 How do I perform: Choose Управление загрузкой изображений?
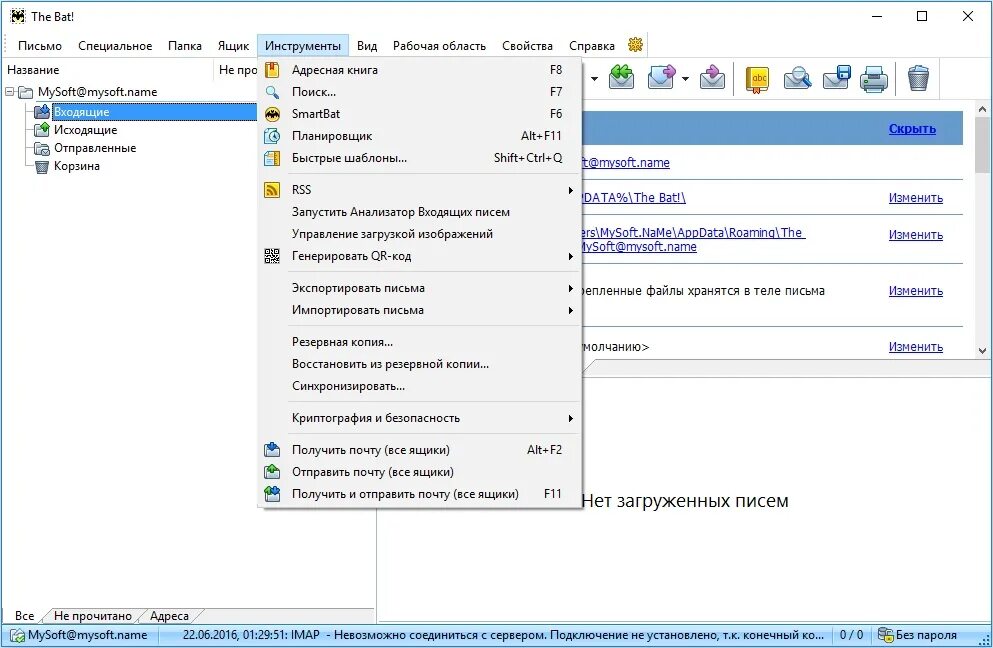click(x=420, y=234)
